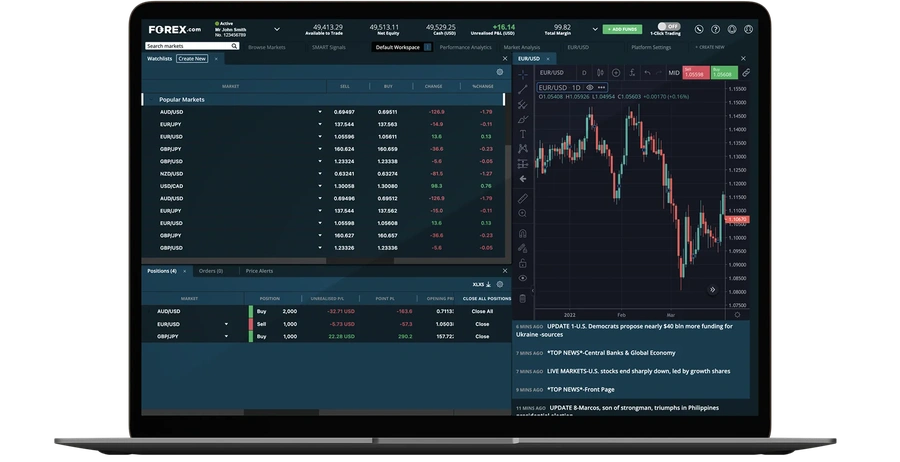Toggle magnet mode on chart toolbar
Image resolution: width=900 pixels, height=462 pixels.
pyautogui.click(x=522, y=234)
